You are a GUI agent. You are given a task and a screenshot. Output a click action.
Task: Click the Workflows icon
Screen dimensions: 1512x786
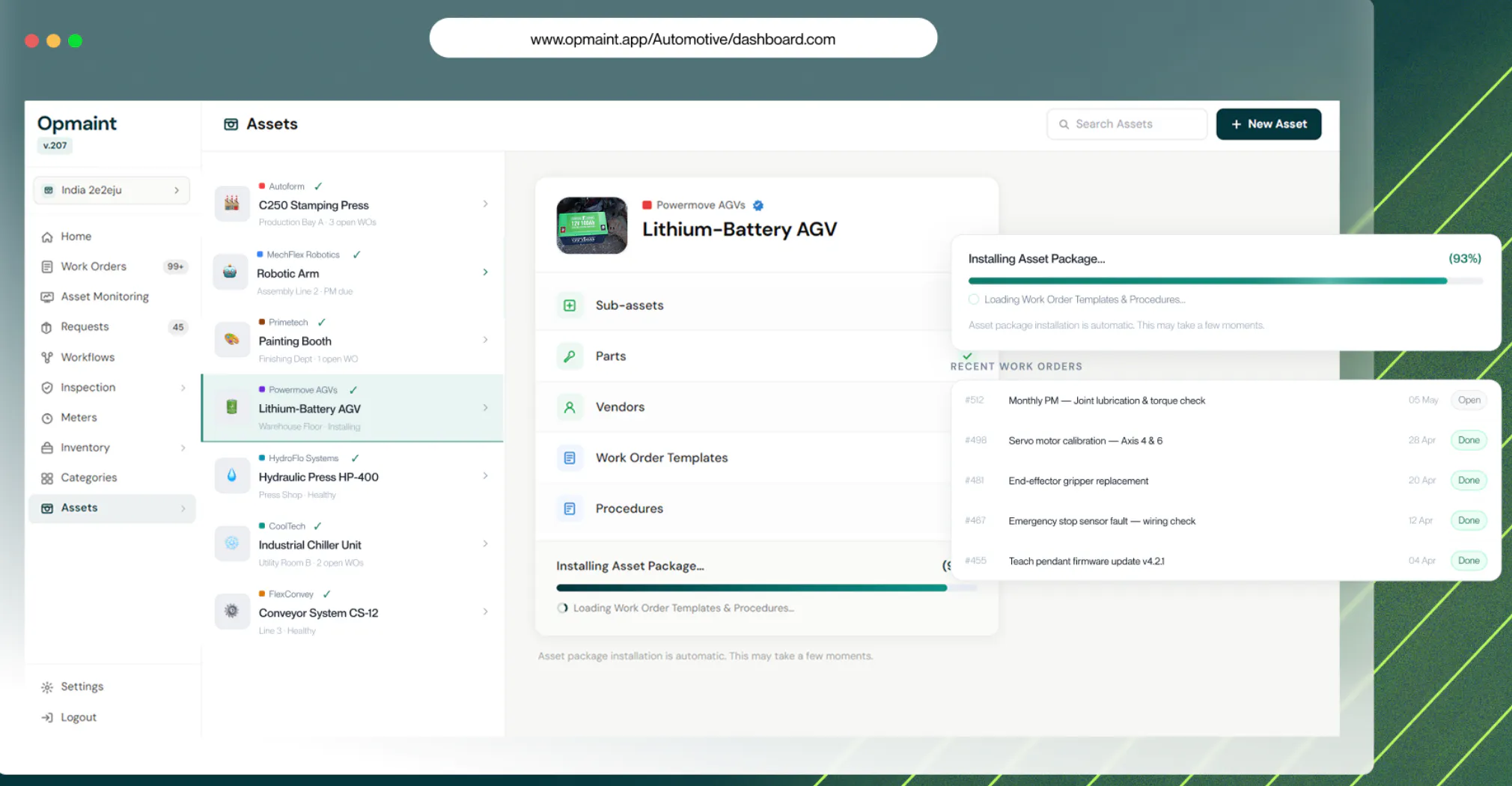47,358
